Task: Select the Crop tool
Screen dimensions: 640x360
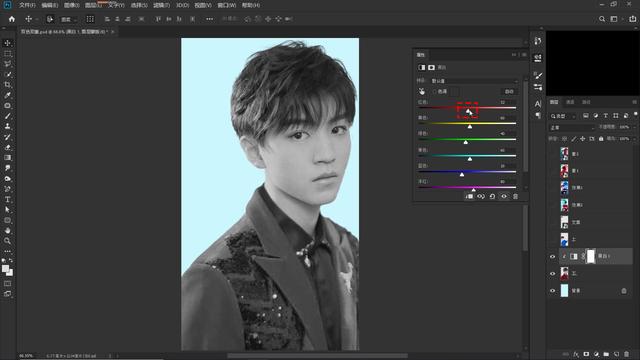Action: 7,85
